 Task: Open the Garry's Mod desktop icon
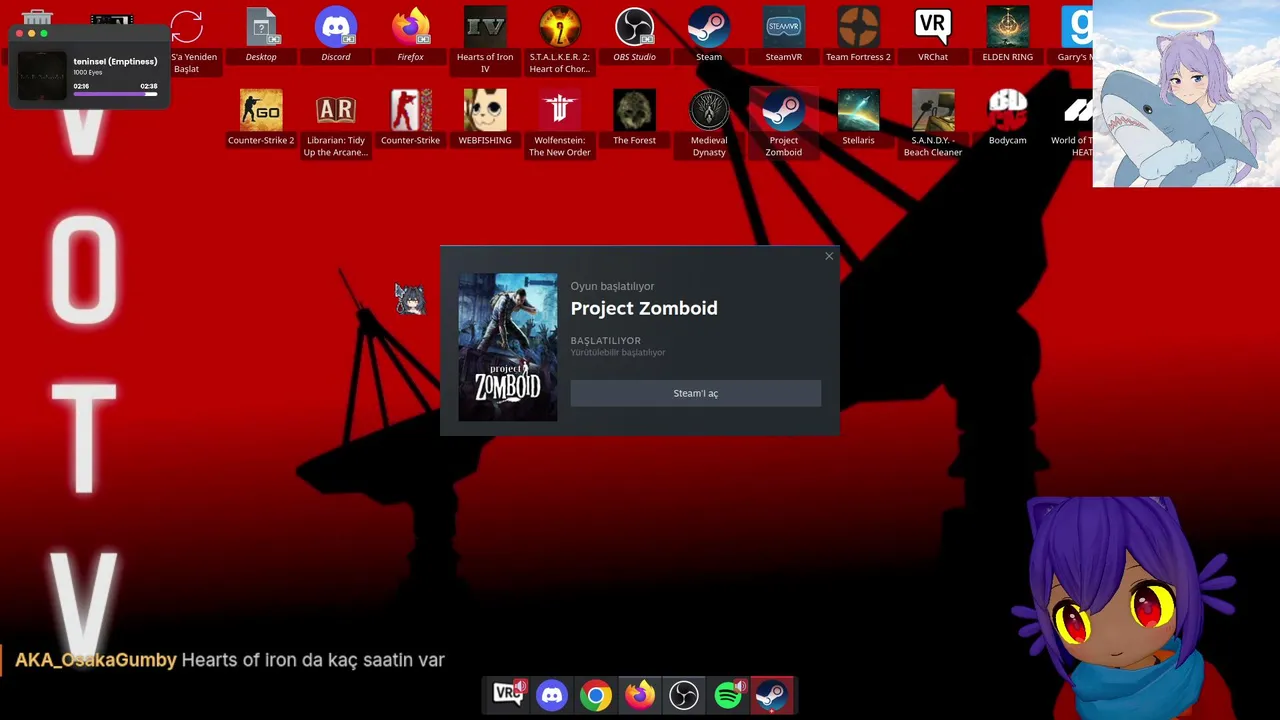1075,35
